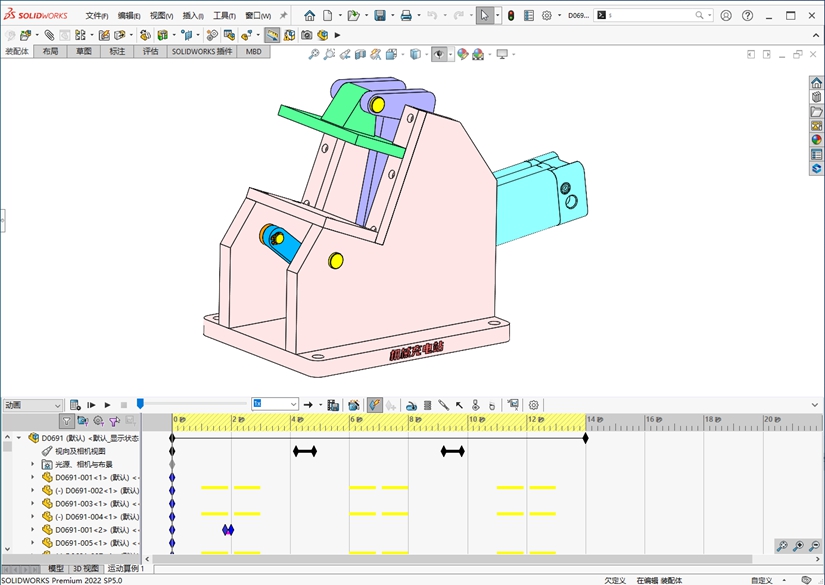Viewport: 825px width, 585px height.
Task: Open the Calculate motion study icon
Action: coord(75,405)
